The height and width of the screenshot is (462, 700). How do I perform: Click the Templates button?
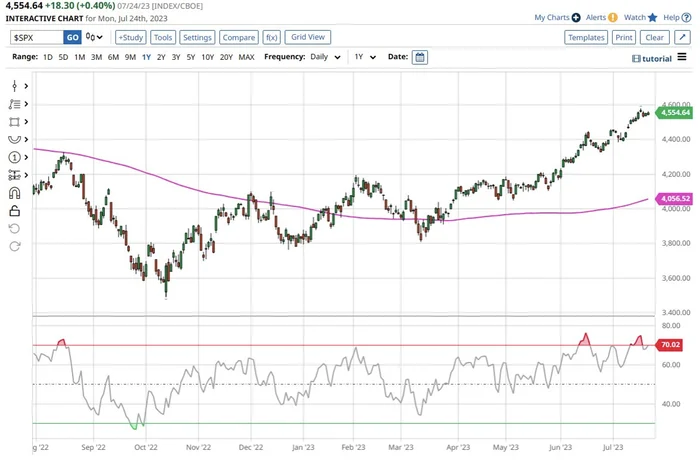(586, 37)
